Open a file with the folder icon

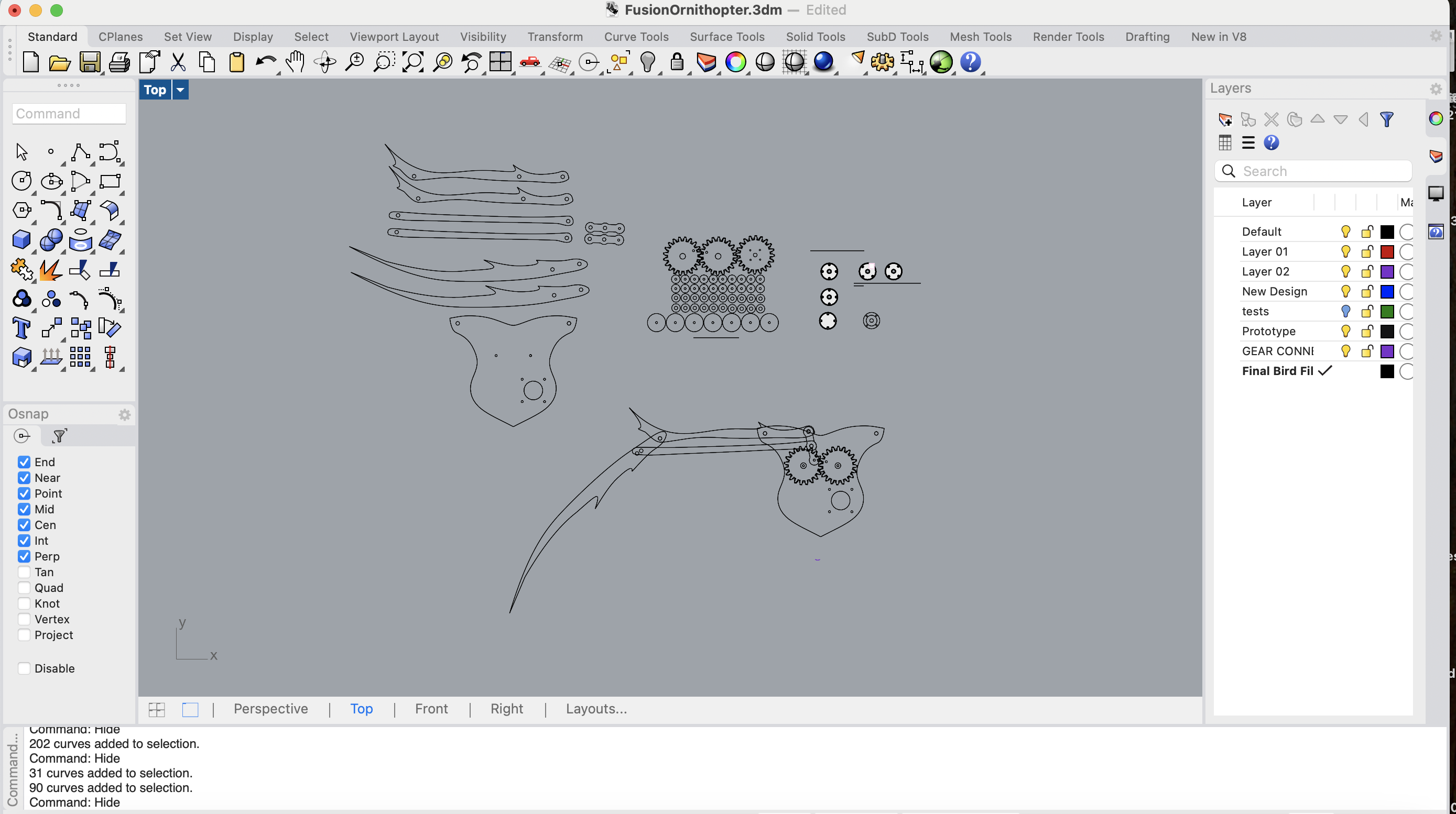pyautogui.click(x=60, y=62)
